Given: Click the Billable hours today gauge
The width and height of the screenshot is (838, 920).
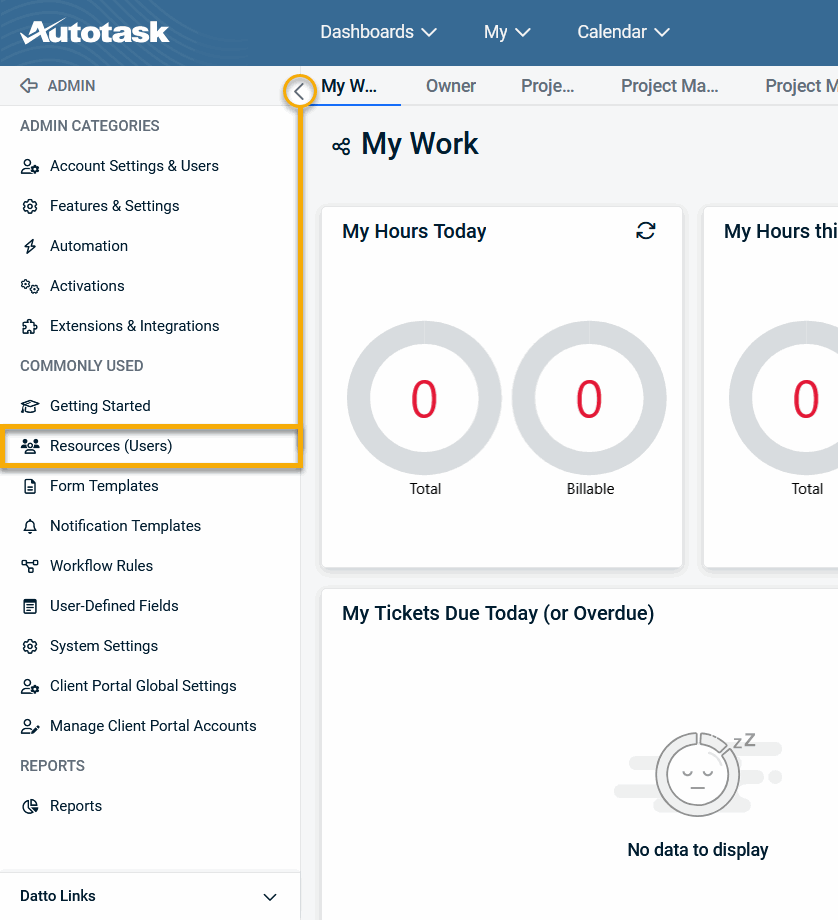Looking at the screenshot, I should click(x=589, y=398).
